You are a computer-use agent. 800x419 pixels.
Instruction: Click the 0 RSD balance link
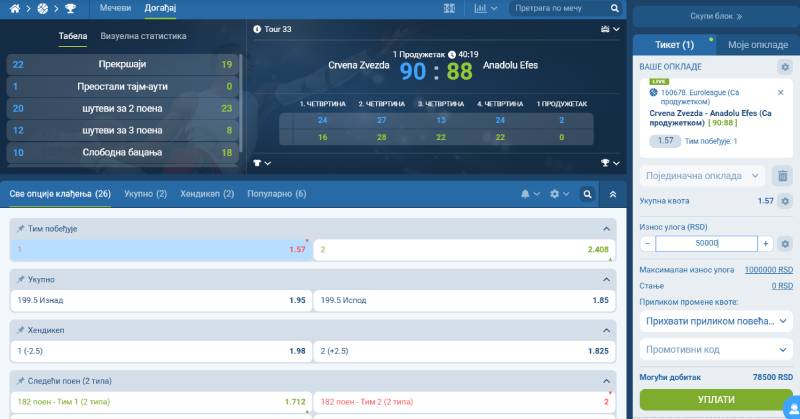(782, 286)
